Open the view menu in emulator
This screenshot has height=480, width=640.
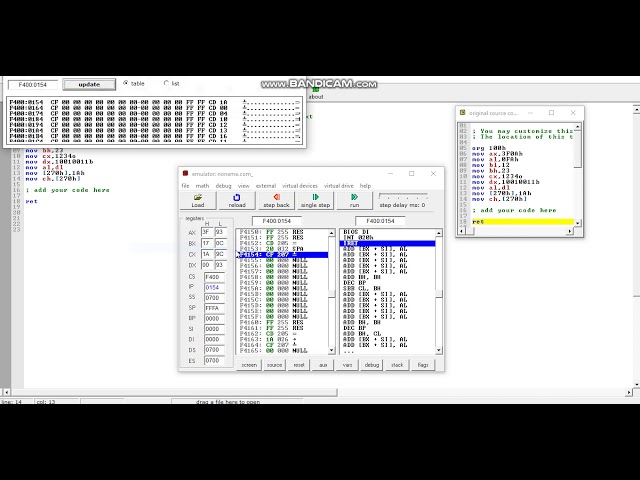point(244,186)
